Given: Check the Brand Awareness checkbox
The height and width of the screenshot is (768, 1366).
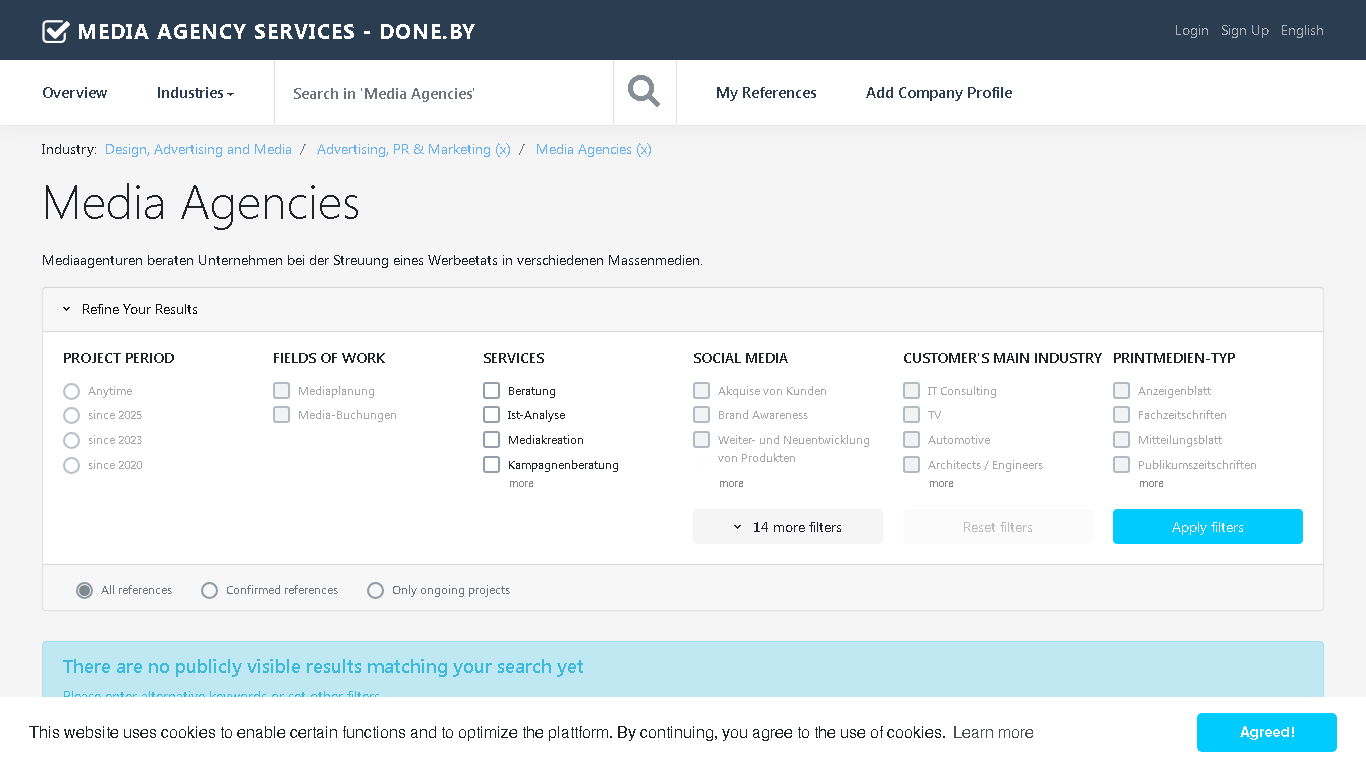Looking at the screenshot, I should pyautogui.click(x=701, y=414).
